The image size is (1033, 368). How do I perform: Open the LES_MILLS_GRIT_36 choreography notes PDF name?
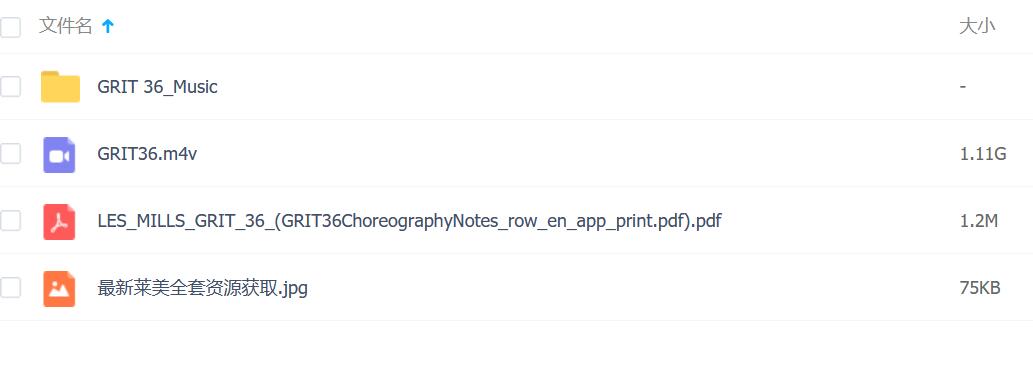click(409, 221)
